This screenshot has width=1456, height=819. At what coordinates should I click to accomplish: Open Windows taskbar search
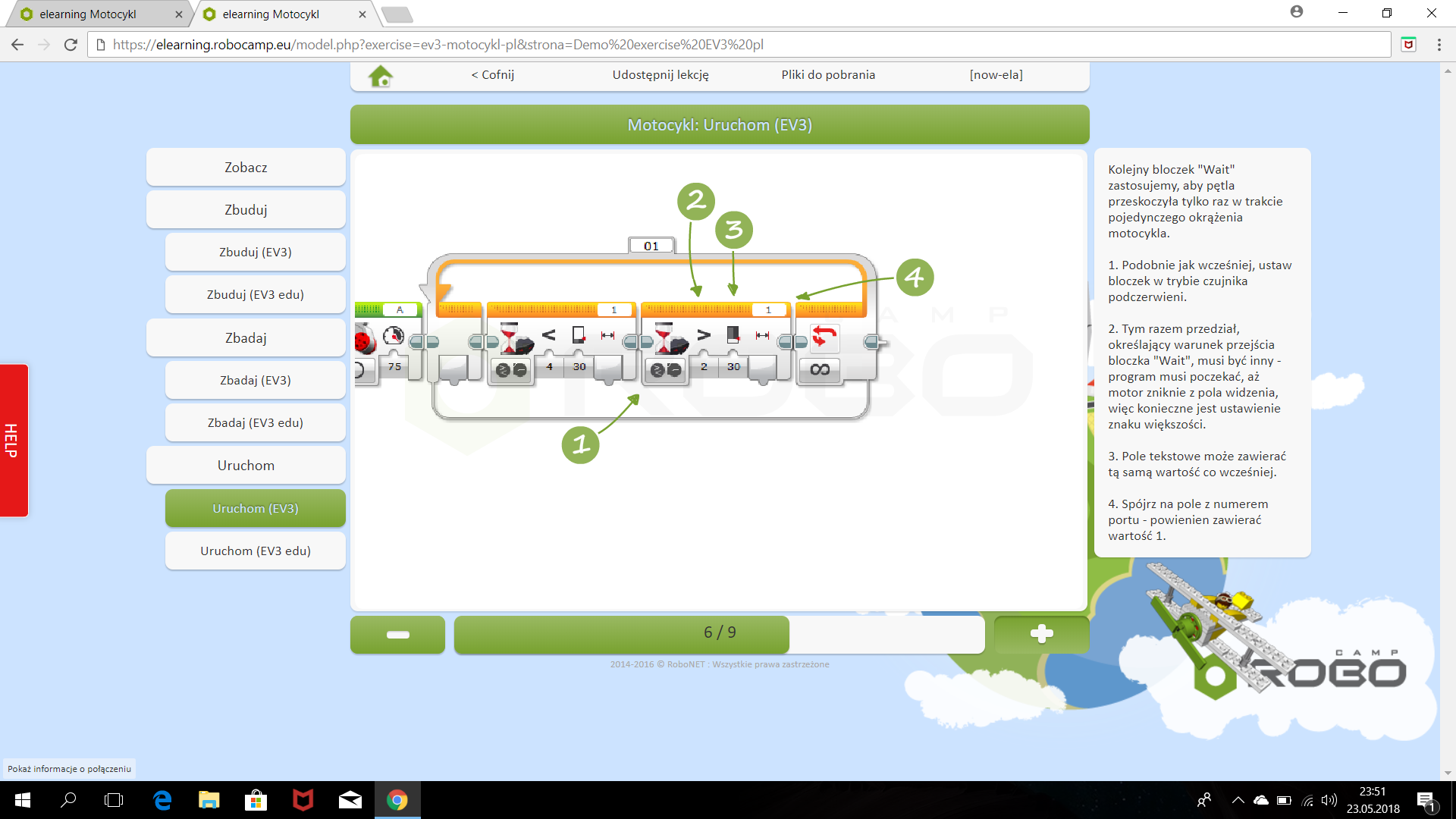(68, 801)
